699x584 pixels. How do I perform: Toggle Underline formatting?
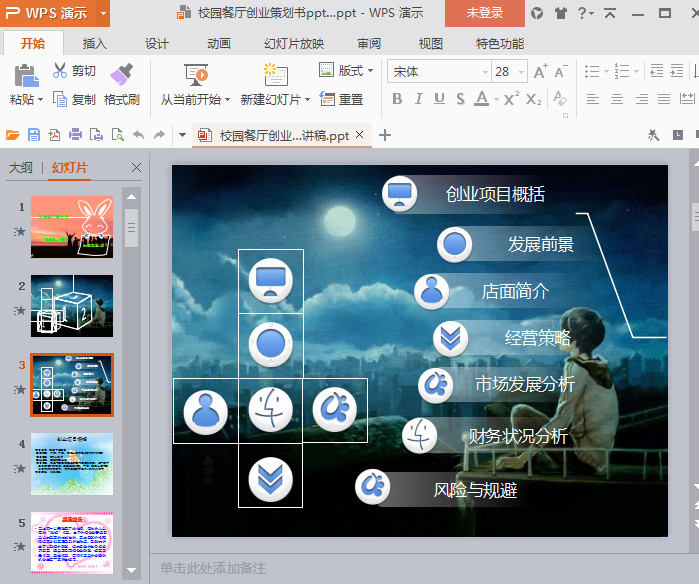coord(439,99)
